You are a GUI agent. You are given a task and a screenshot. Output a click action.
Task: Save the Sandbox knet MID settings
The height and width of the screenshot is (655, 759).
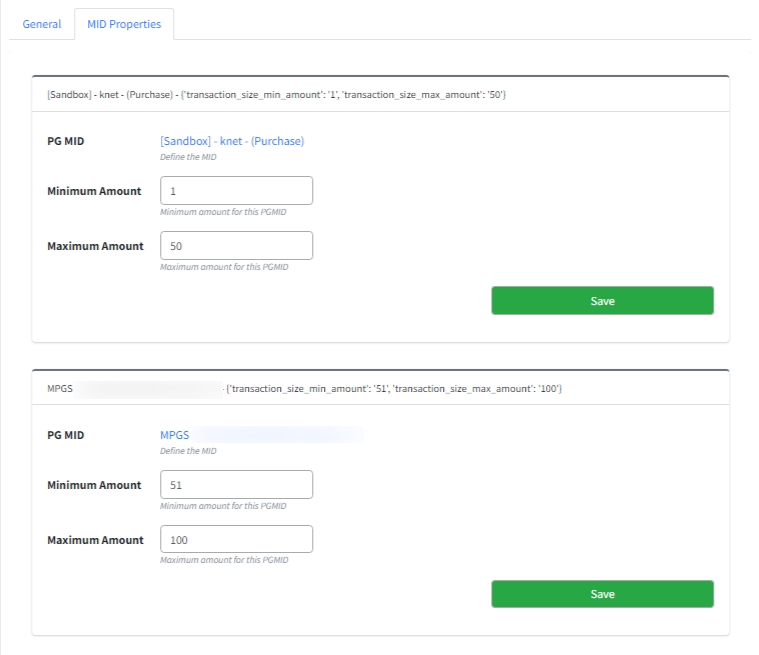[x=602, y=300]
